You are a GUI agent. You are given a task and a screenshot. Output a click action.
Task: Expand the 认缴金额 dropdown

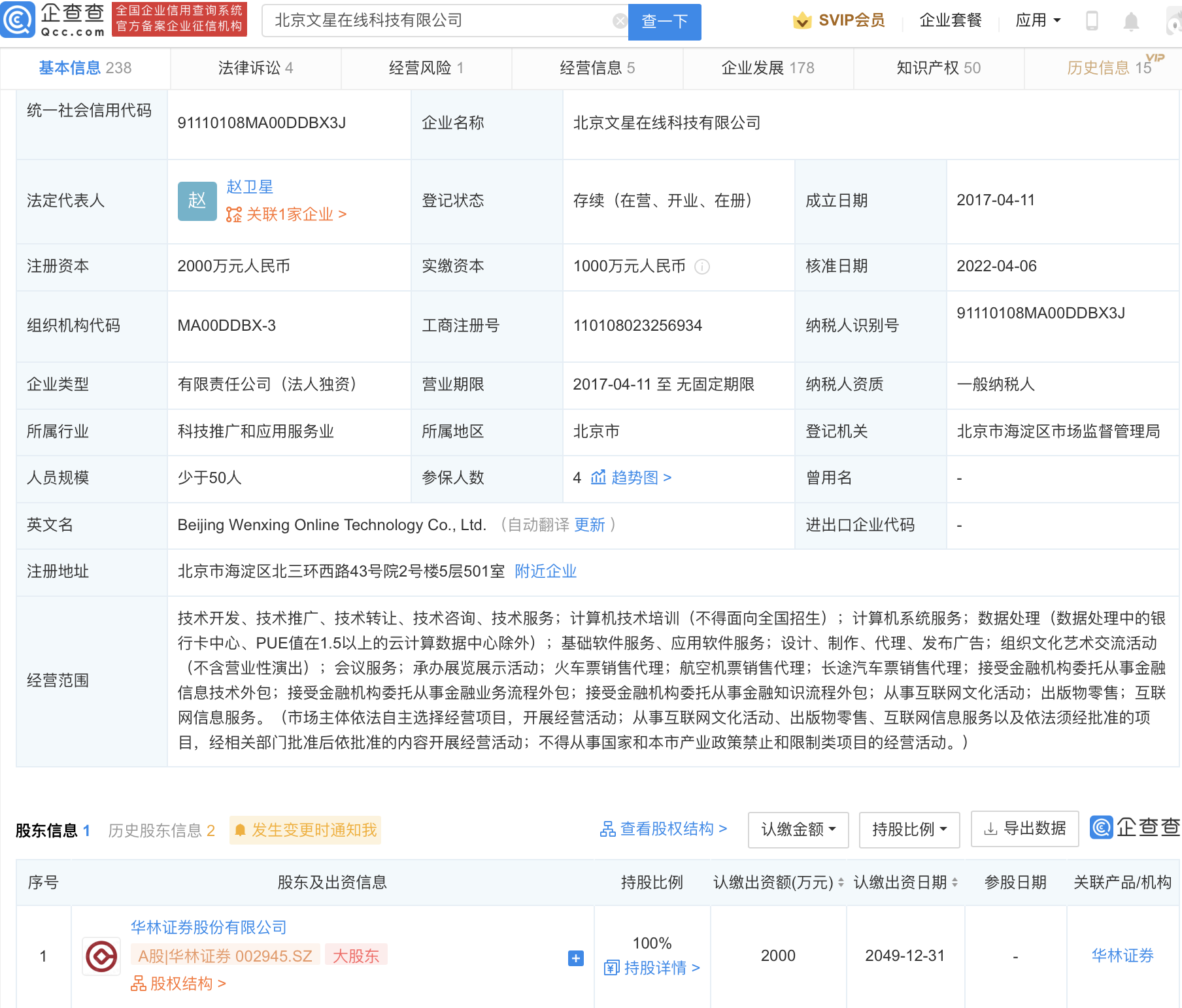point(798,830)
